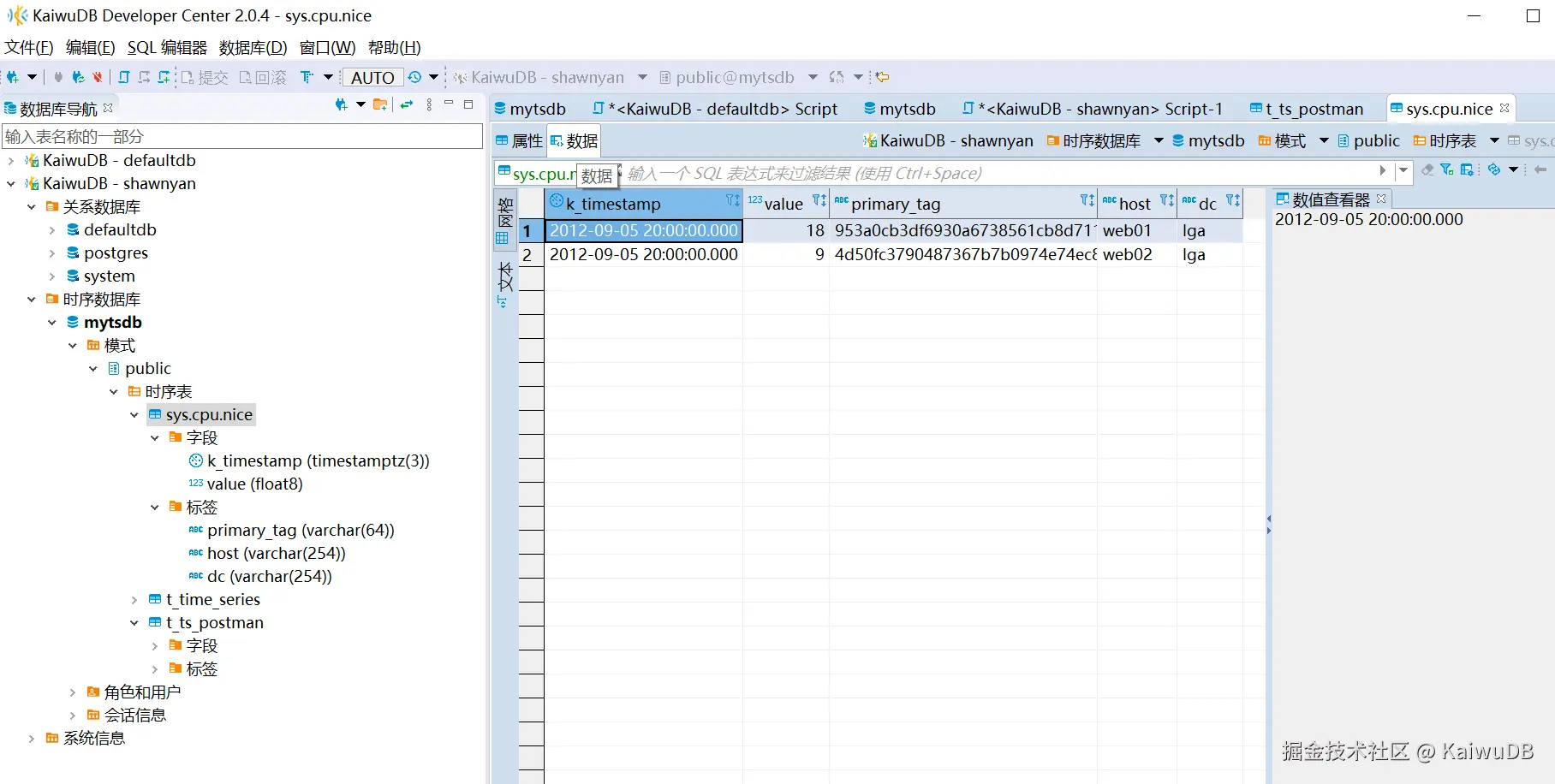Viewport: 1555px width, 784px height.
Task: Click the mytsdb breadcrumb link
Action: click(x=1208, y=140)
